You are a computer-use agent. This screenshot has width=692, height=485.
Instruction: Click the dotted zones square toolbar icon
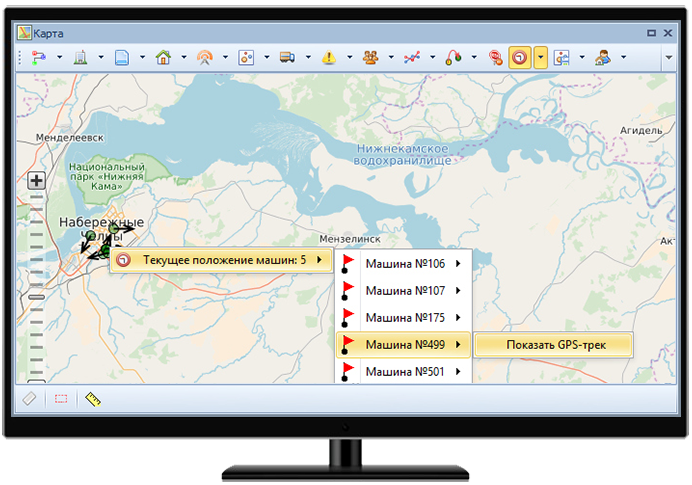pos(246,57)
